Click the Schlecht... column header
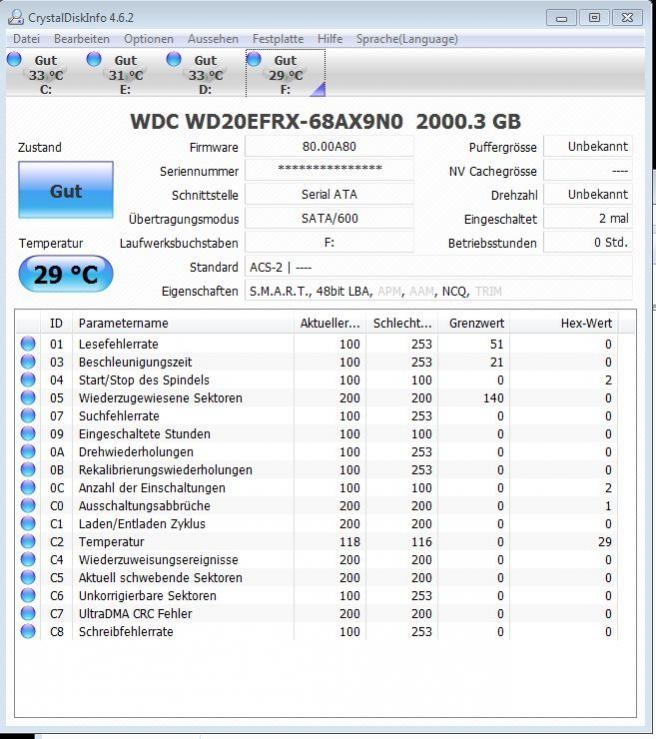This screenshot has width=656, height=739. coord(402,323)
